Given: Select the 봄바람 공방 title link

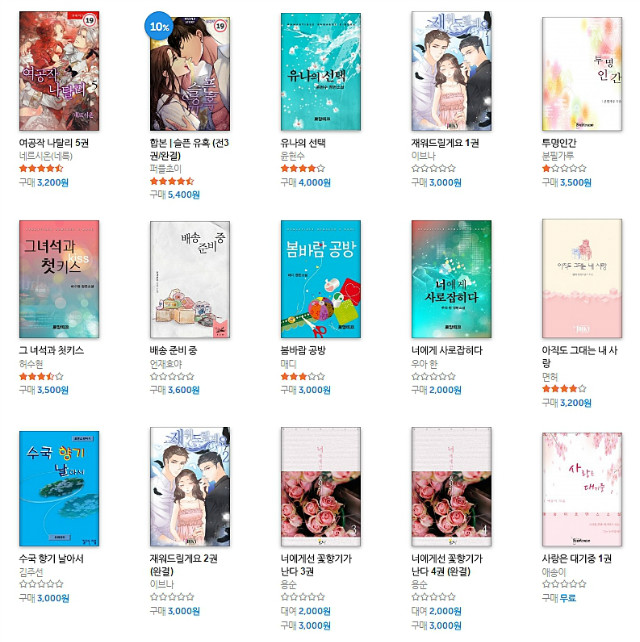Looking at the screenshot, I should click(x=303, y=350).
